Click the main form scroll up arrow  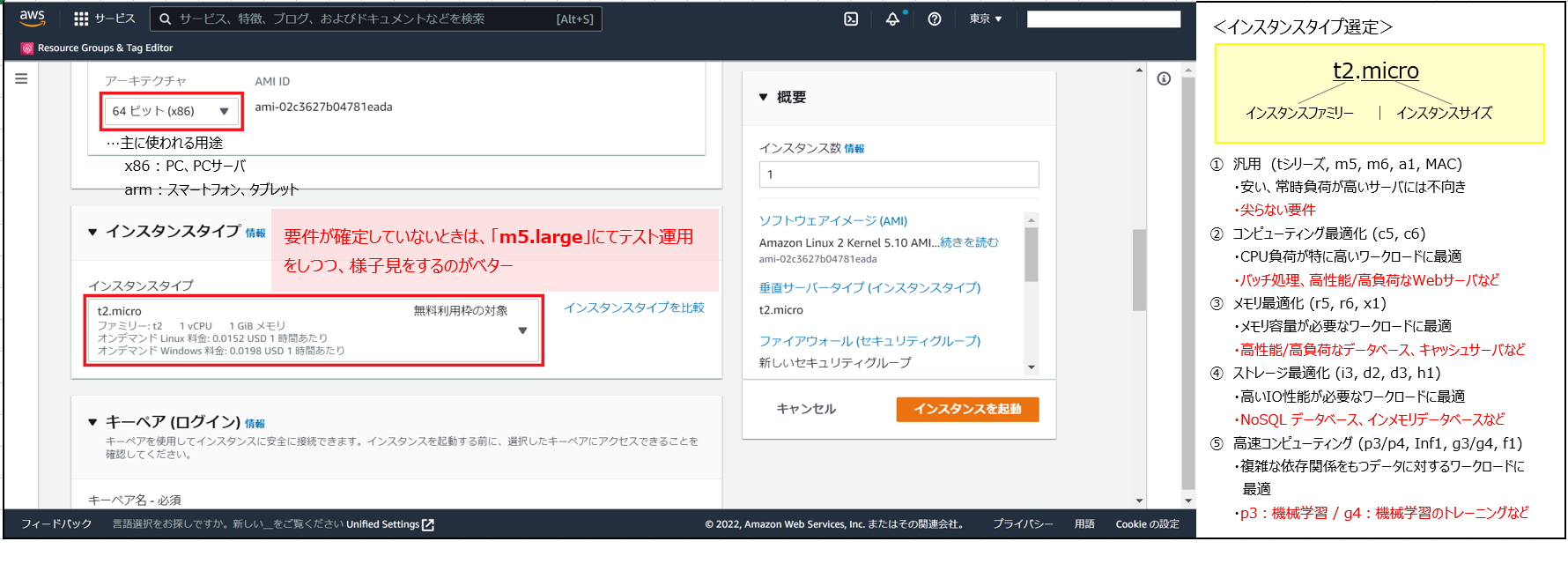point(1139,70)
